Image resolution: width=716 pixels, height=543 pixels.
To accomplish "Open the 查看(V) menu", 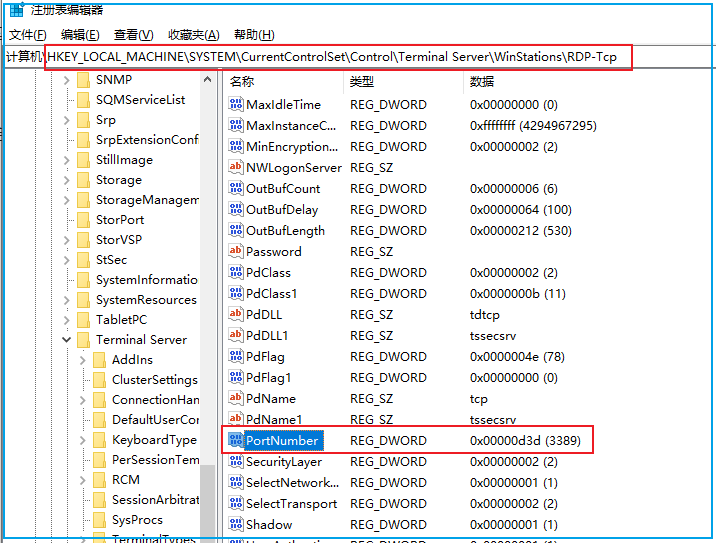I will click(x=133, y=35).
